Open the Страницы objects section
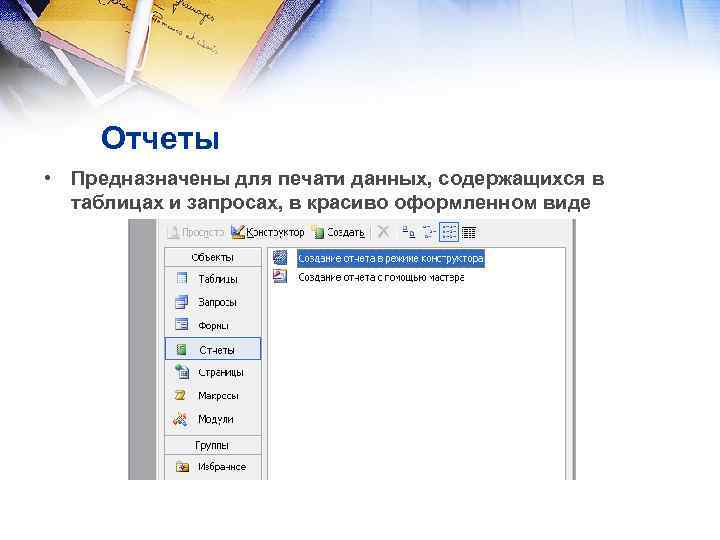This screenshot has width=720, height=540. tap(213, 372)
